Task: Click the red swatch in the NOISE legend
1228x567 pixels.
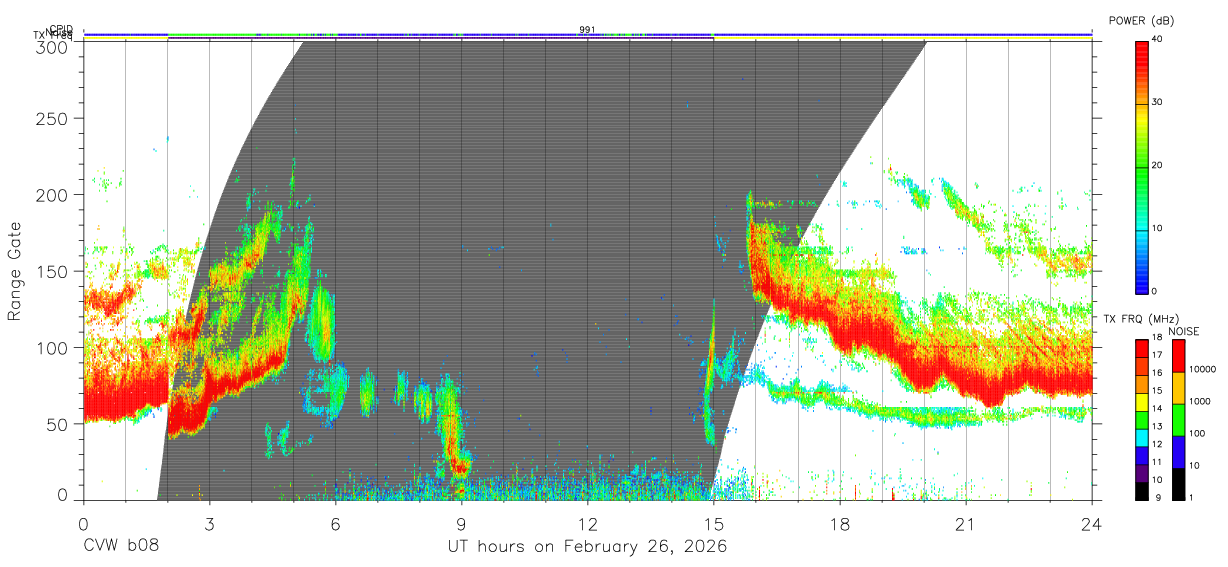Action: pyautogui.click(x=1178, y=356)
